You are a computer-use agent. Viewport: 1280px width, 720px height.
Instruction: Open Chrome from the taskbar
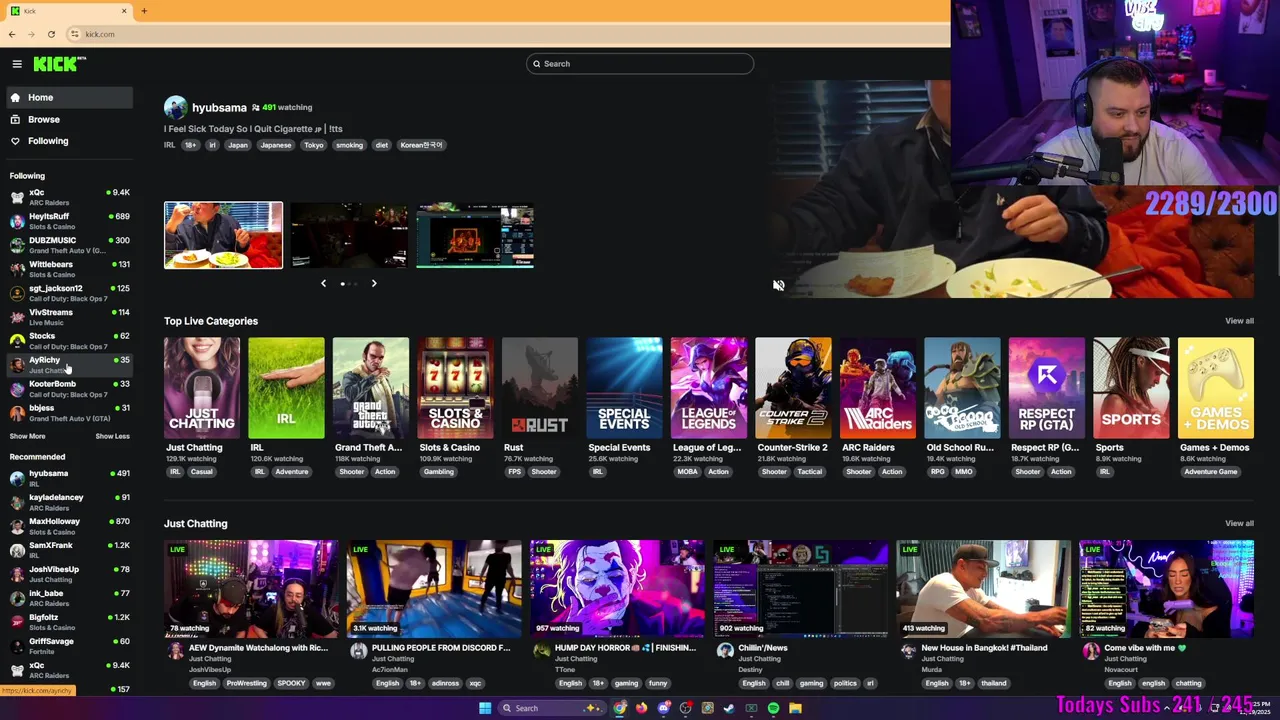[x=620, y=708]
